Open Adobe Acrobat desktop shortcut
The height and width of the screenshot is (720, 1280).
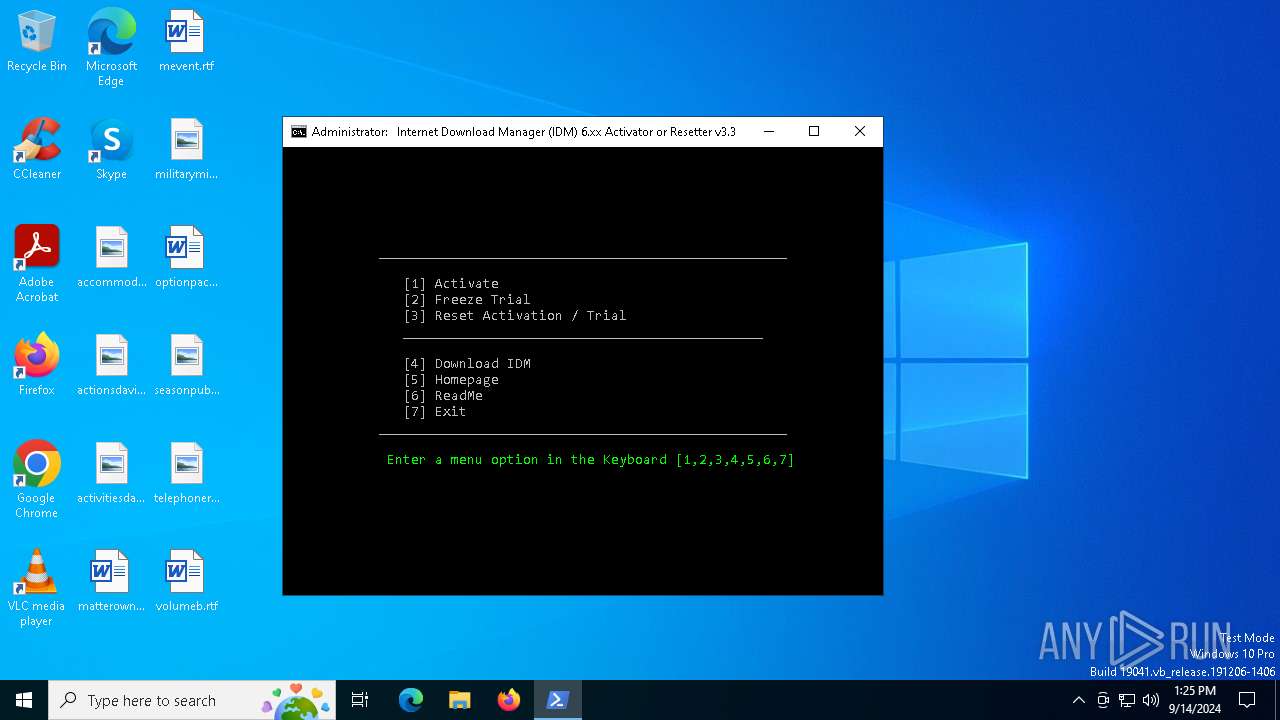tap(37, 264)
